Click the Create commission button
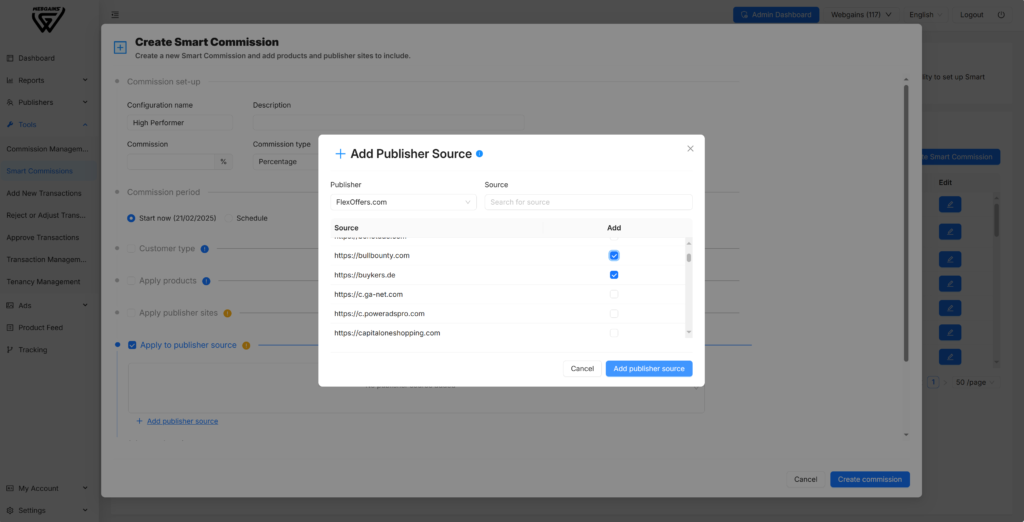 coord(870,480)
